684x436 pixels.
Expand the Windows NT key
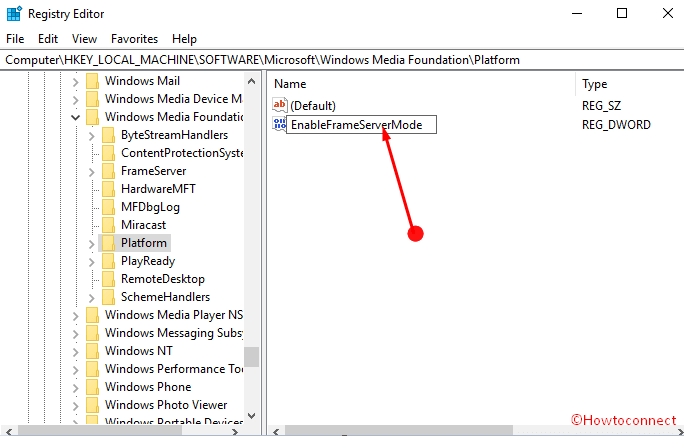(75, 352)
